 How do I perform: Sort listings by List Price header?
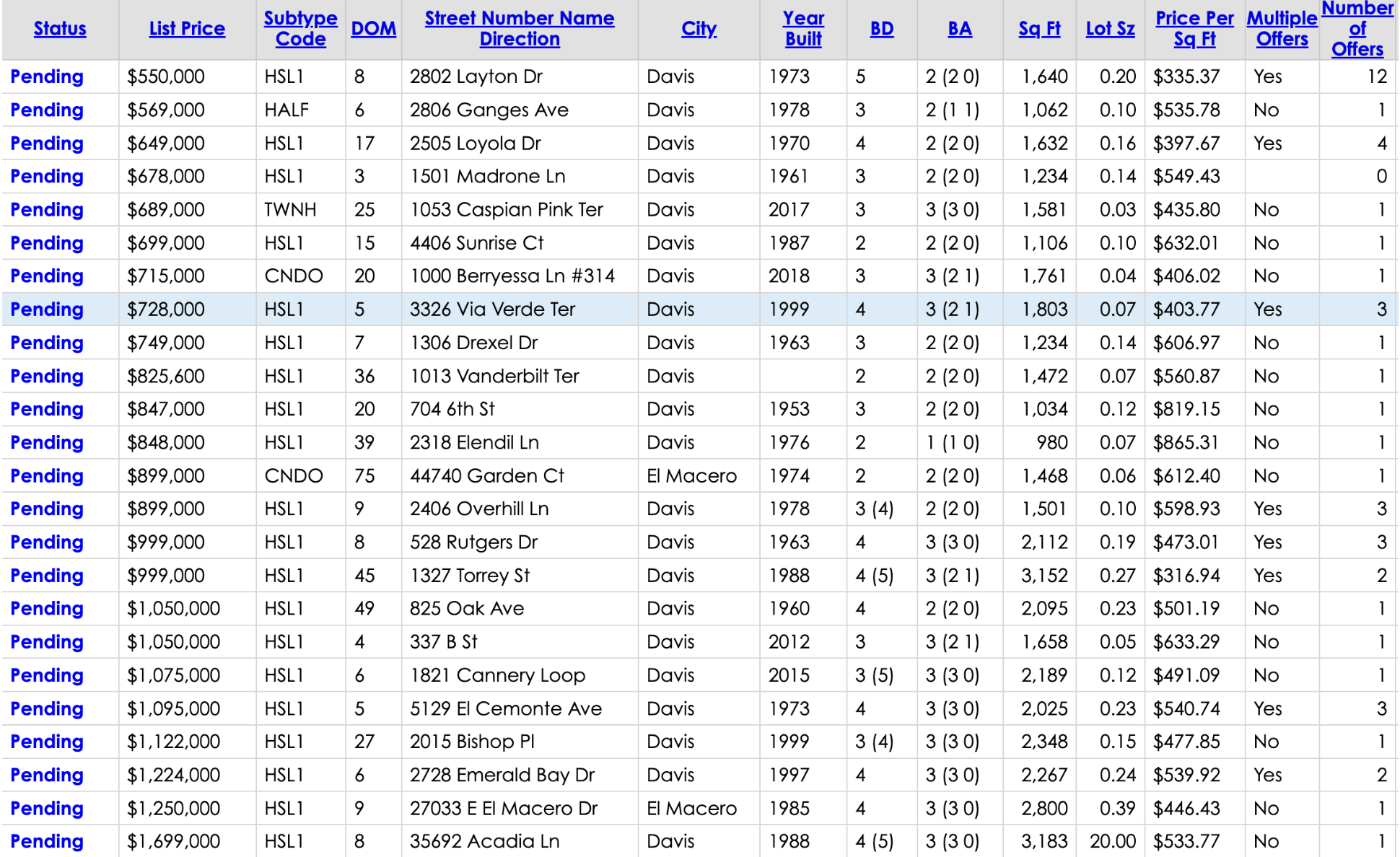(187, 29)
